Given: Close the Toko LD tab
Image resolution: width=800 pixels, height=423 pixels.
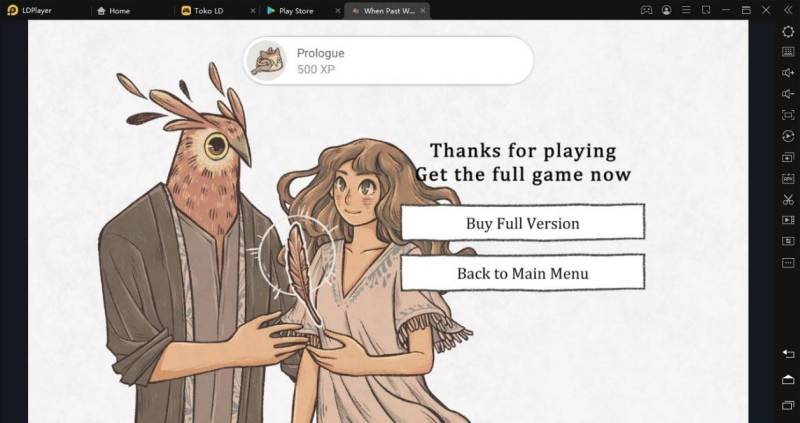Looking at the screenshot, I should pyautogui.click(x=253, y=11).
